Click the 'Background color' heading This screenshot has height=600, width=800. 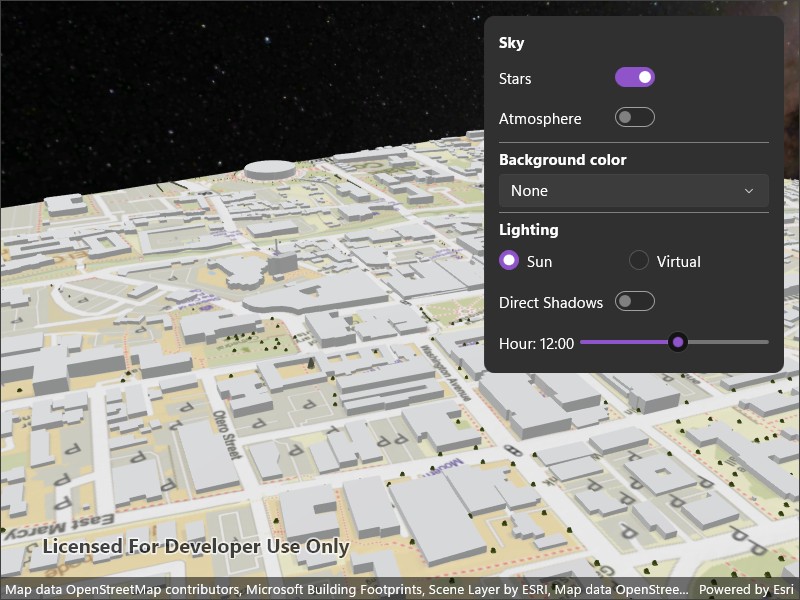click(563, 160)
